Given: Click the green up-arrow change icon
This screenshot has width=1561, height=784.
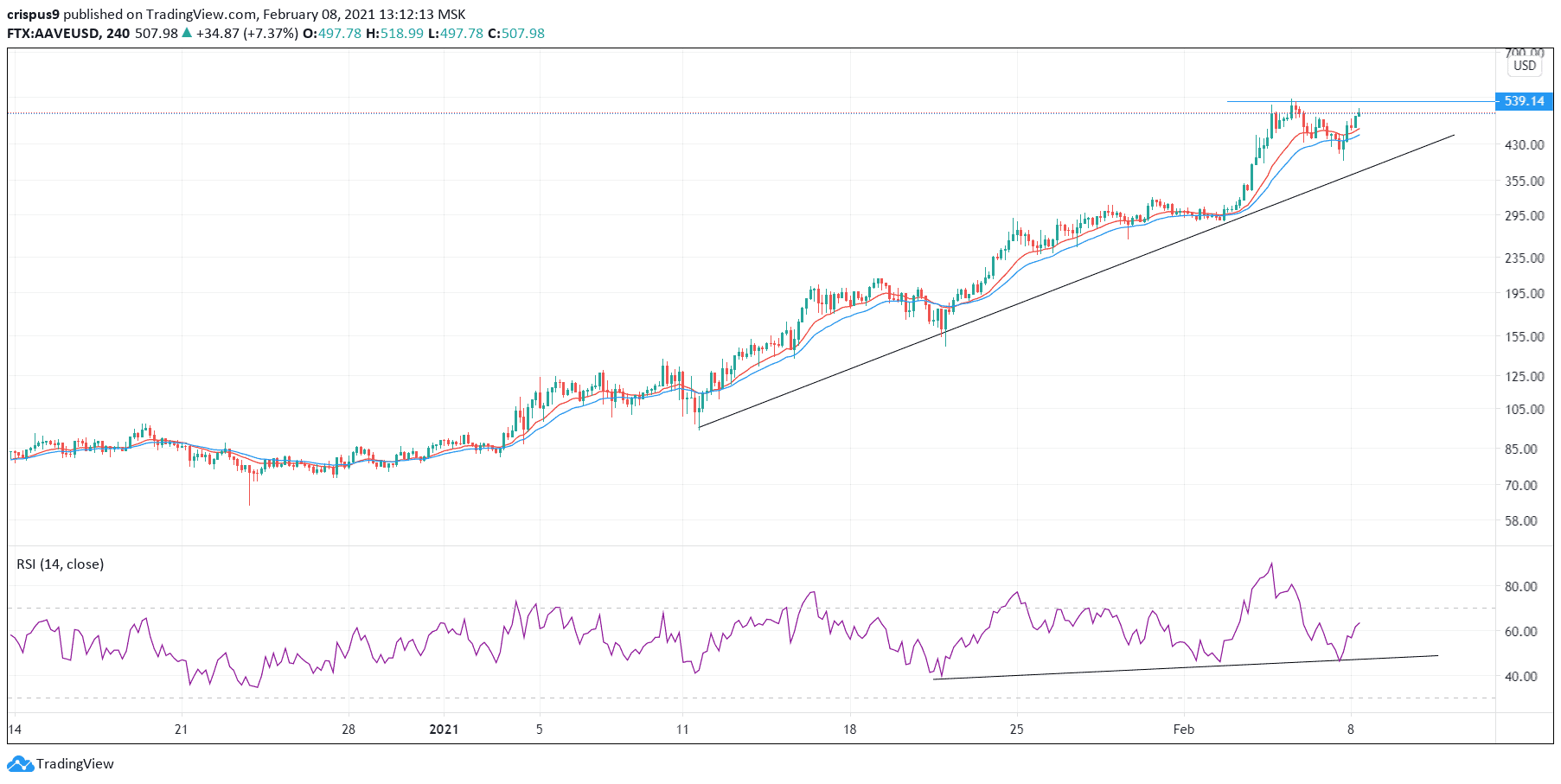Looking at the screenshot, I should click(x=187, y=33).
